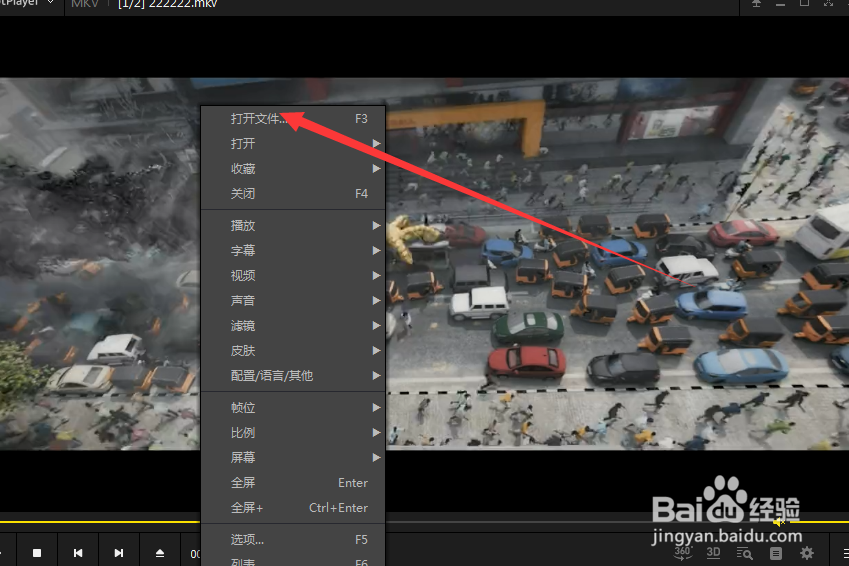Select 全屏+ Ctrl+Enter menu entry
The height and width of the screenshot is (566, 849).
(x=292, y=508)
